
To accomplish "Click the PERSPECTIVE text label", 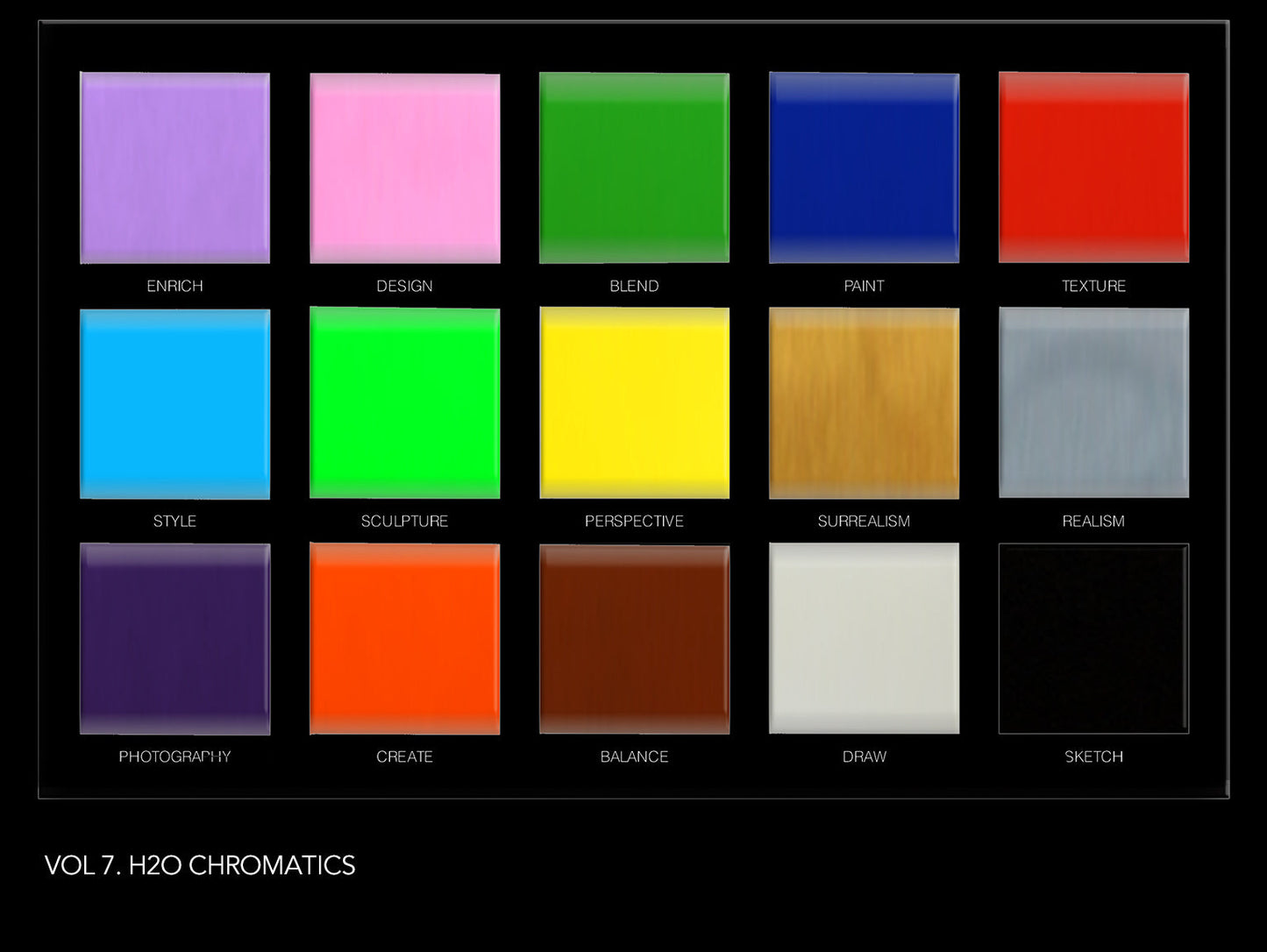I will 634,522.
